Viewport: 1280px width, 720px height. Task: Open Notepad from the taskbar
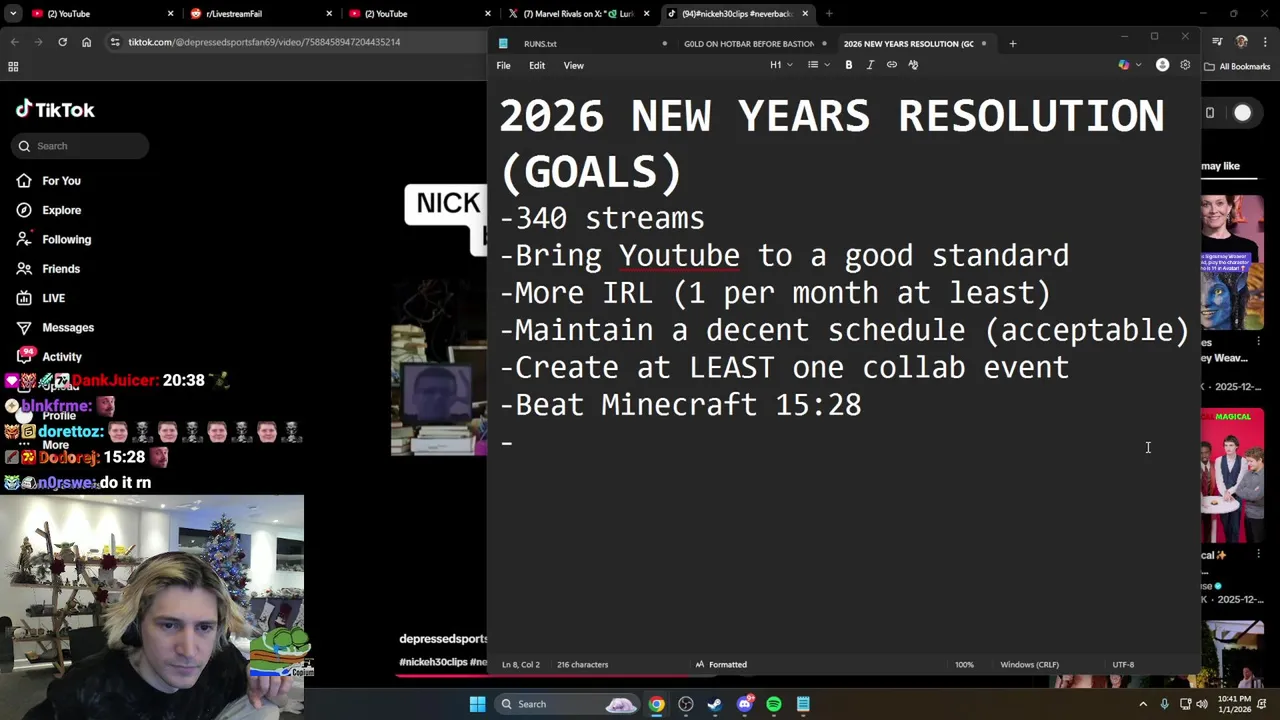coord(803,704)
